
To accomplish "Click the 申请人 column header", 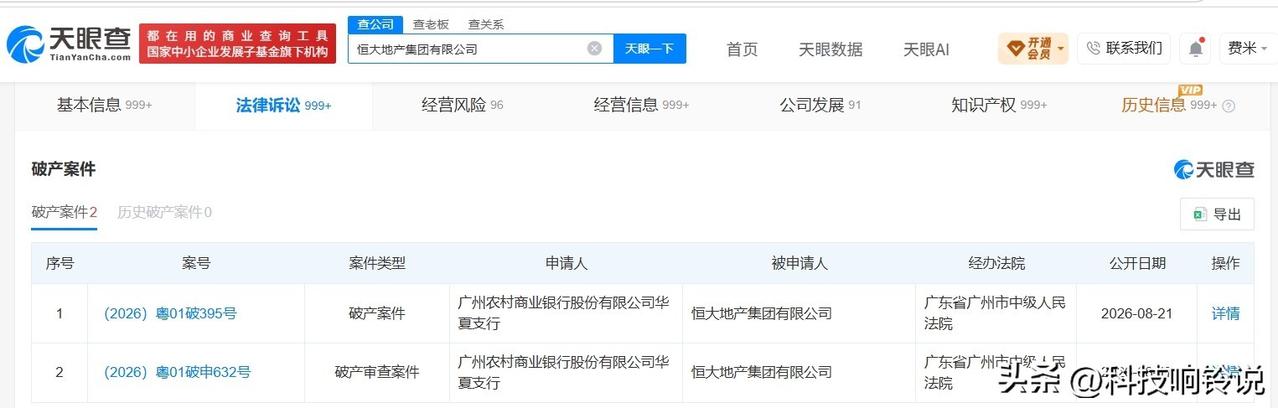I will [566, 263].
